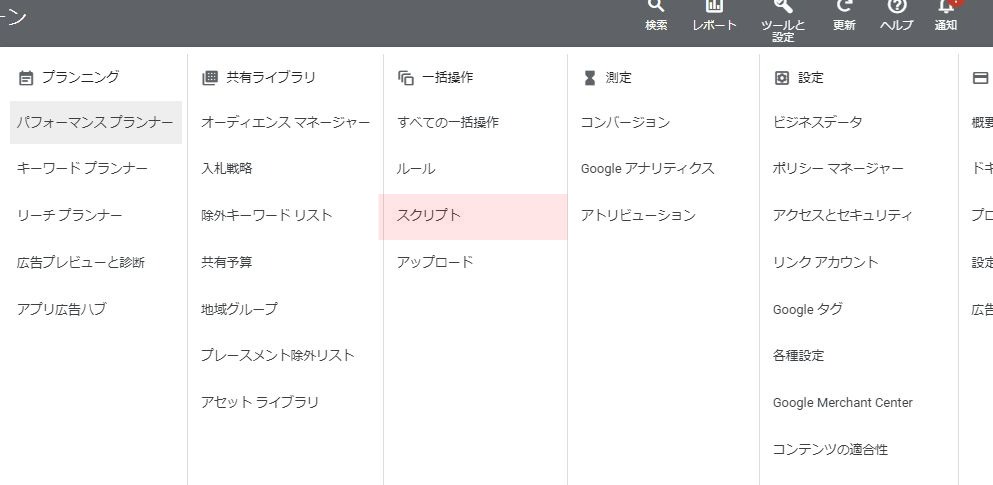
Task: Open the notifications (通知) bell icon
Action: (946, 8)
